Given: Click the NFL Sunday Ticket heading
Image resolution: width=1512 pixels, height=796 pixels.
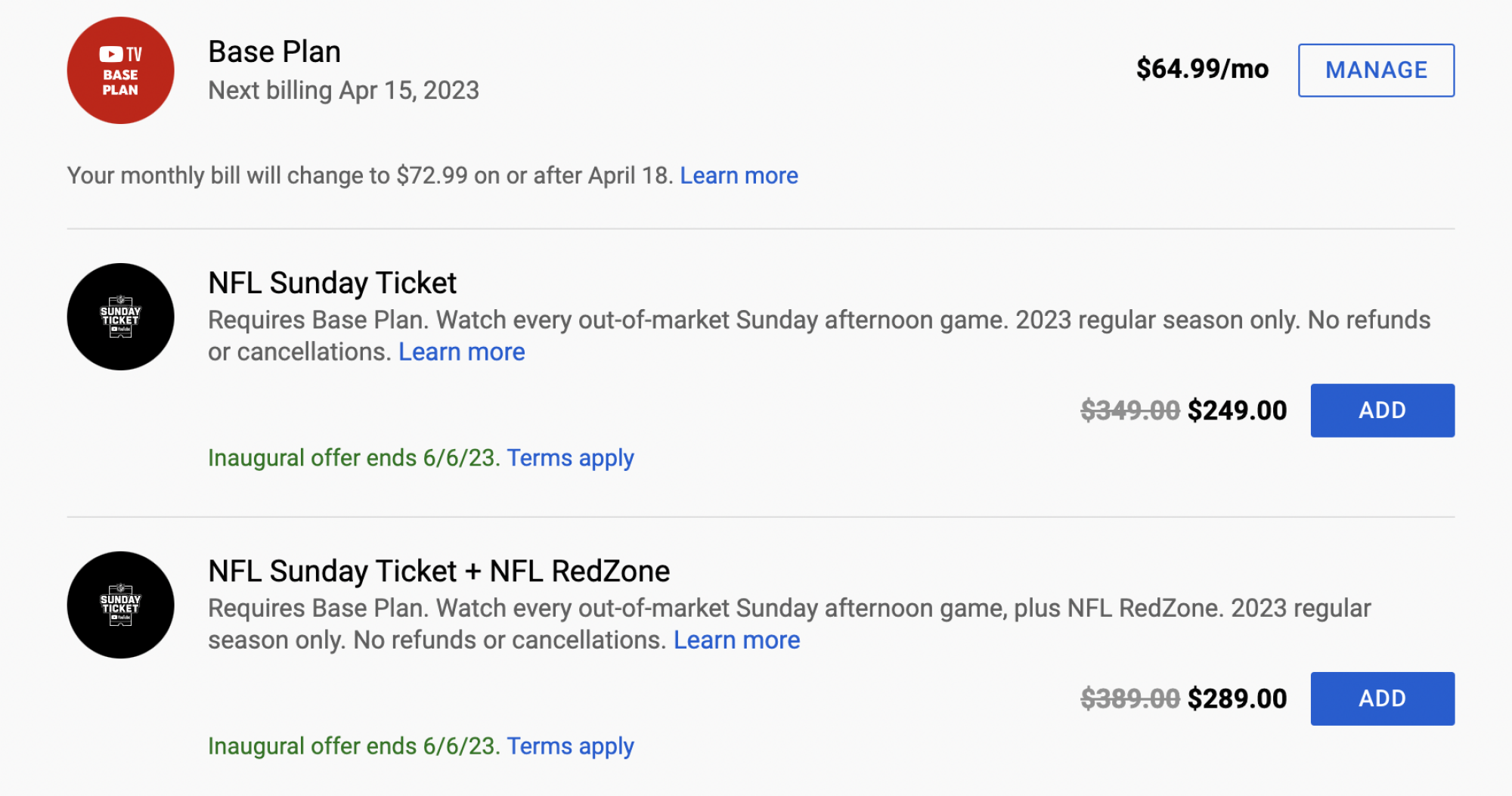Looking at the screenshot, I should point(332,283).
